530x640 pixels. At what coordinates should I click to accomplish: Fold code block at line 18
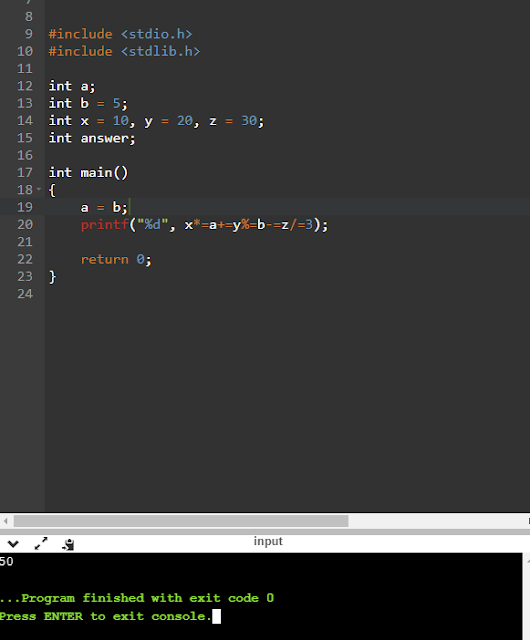coord(39,189)
